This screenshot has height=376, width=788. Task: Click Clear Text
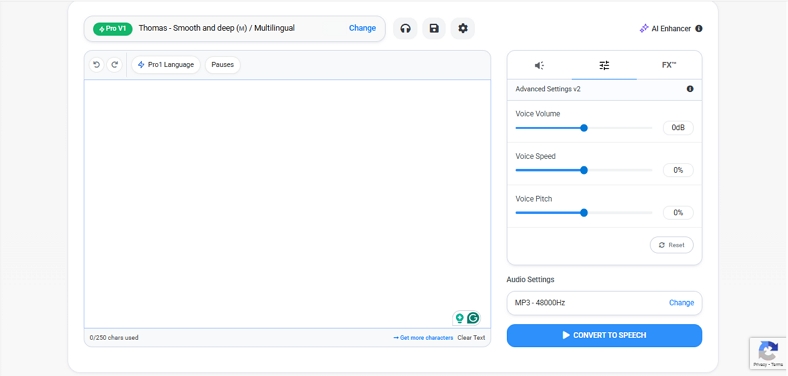click(471, 338)
